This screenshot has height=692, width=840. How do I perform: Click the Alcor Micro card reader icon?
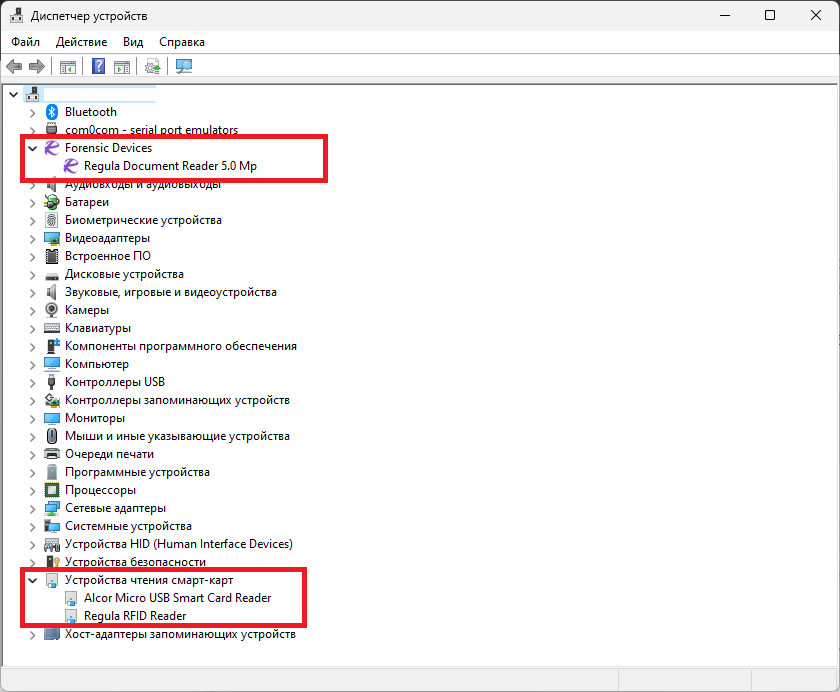71,598
